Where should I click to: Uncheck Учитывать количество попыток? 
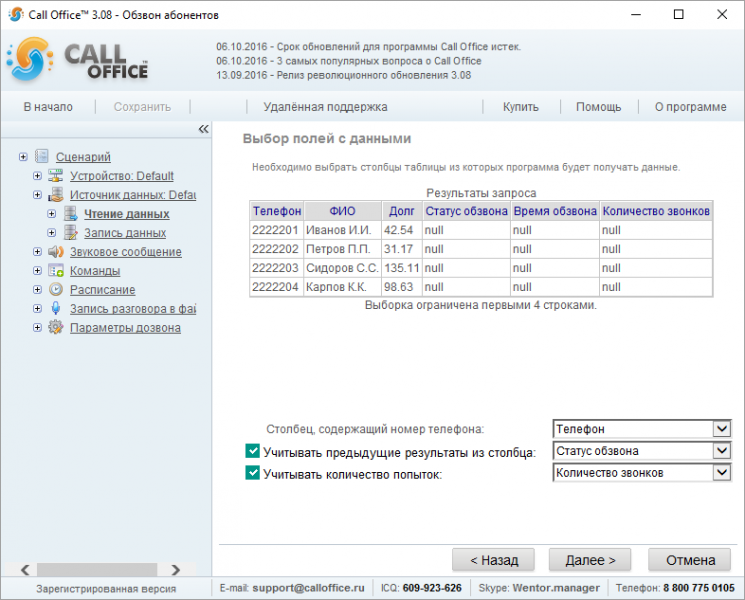[252, 473]
